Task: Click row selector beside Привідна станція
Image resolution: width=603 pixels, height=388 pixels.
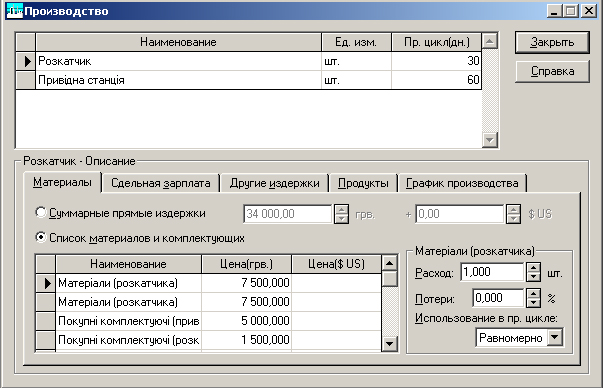Action: click(26, 80)
